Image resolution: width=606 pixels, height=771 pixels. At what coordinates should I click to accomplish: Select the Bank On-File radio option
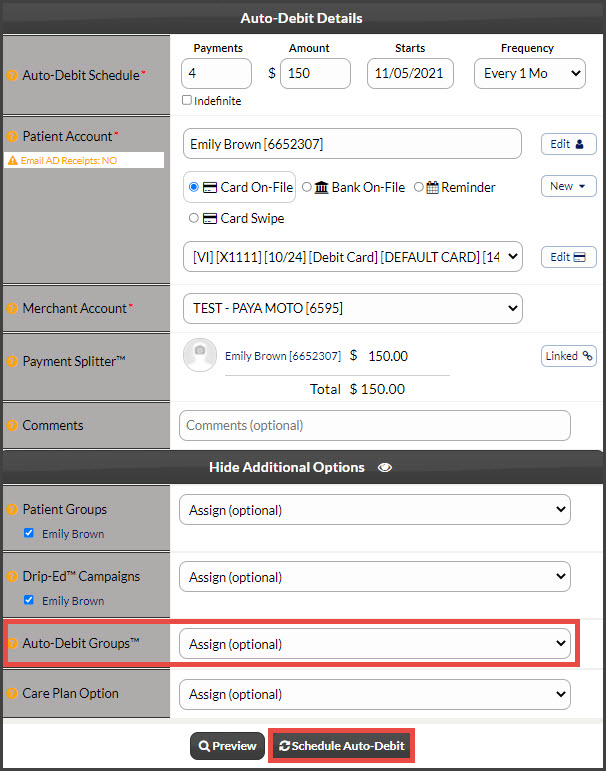pos(306,187)
